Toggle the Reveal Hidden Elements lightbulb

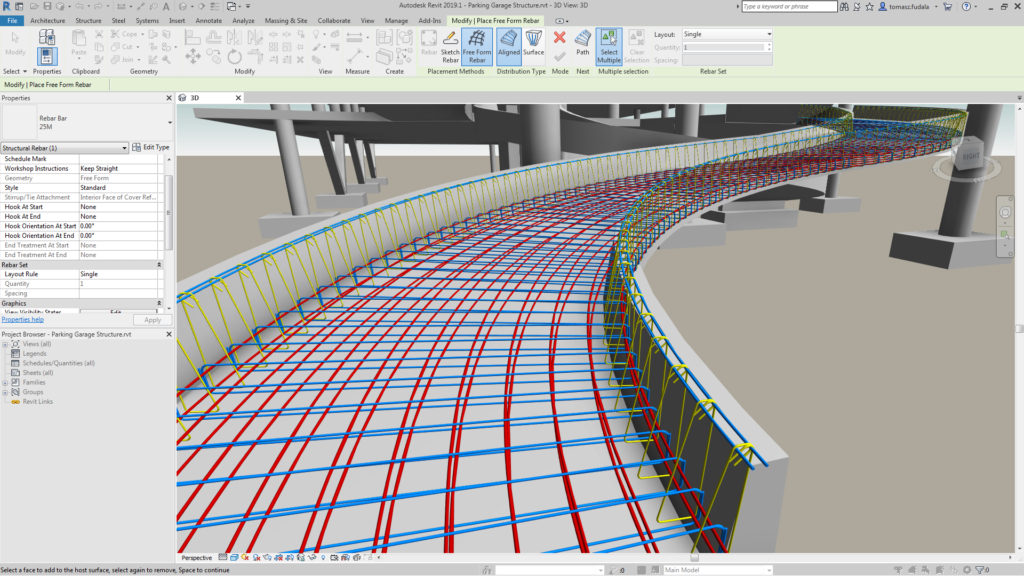(323, 558)
